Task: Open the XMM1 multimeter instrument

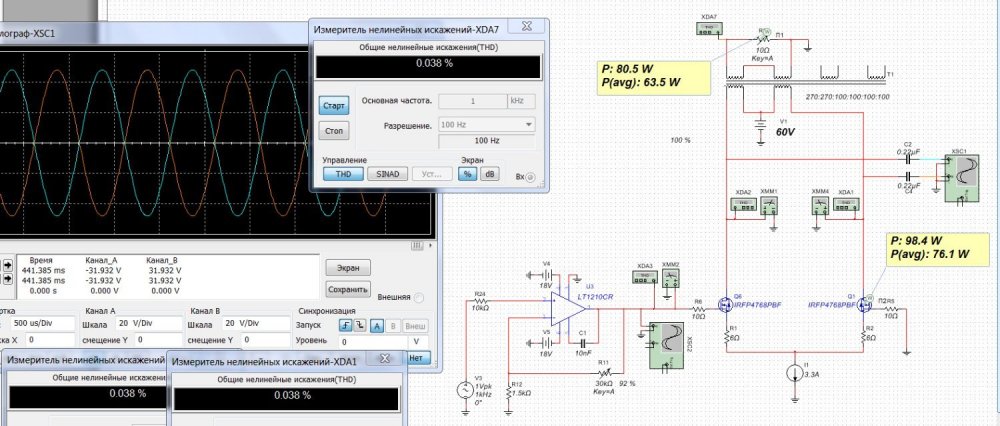Action: point(769,205)
